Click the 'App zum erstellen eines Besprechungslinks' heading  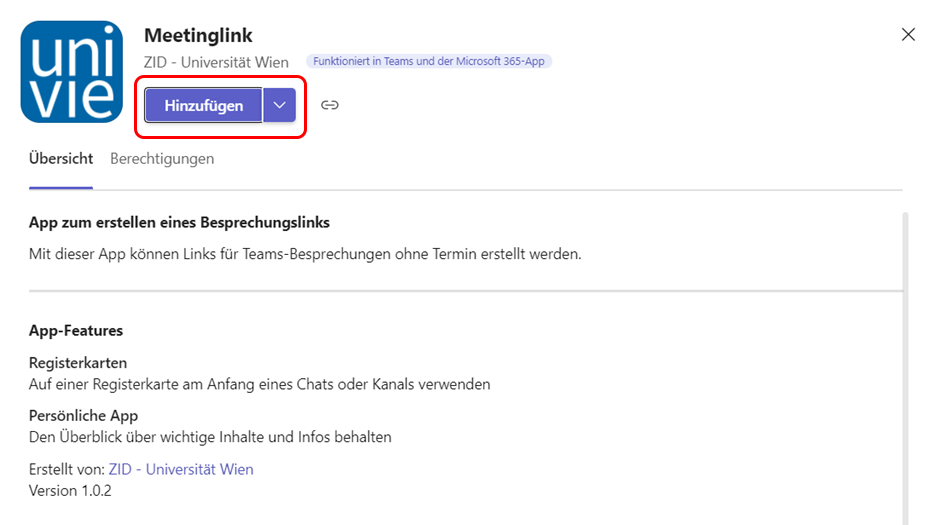179,222
